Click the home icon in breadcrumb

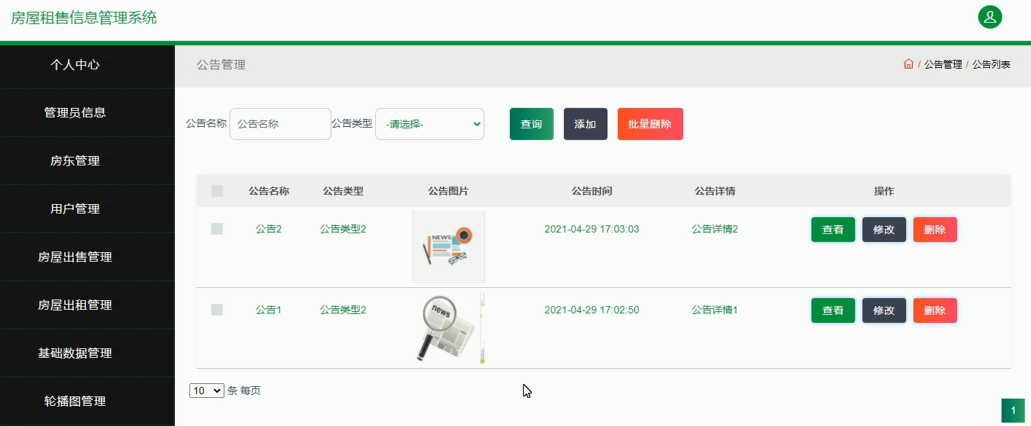click(908, 64)
